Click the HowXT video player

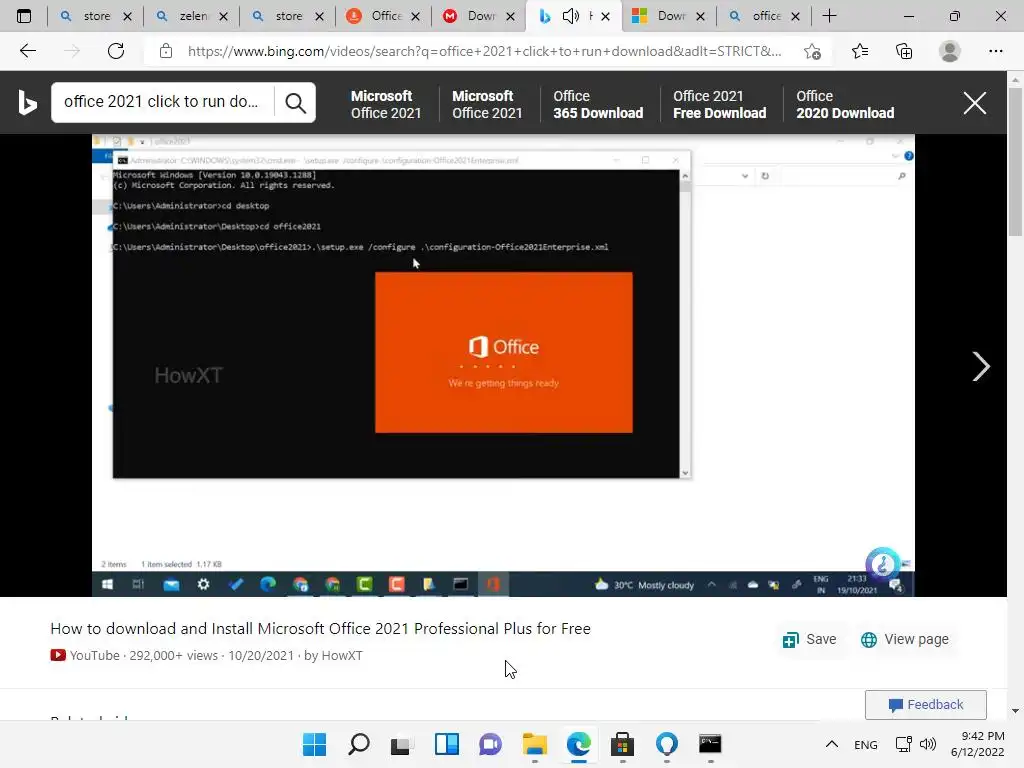click(503, 365)
